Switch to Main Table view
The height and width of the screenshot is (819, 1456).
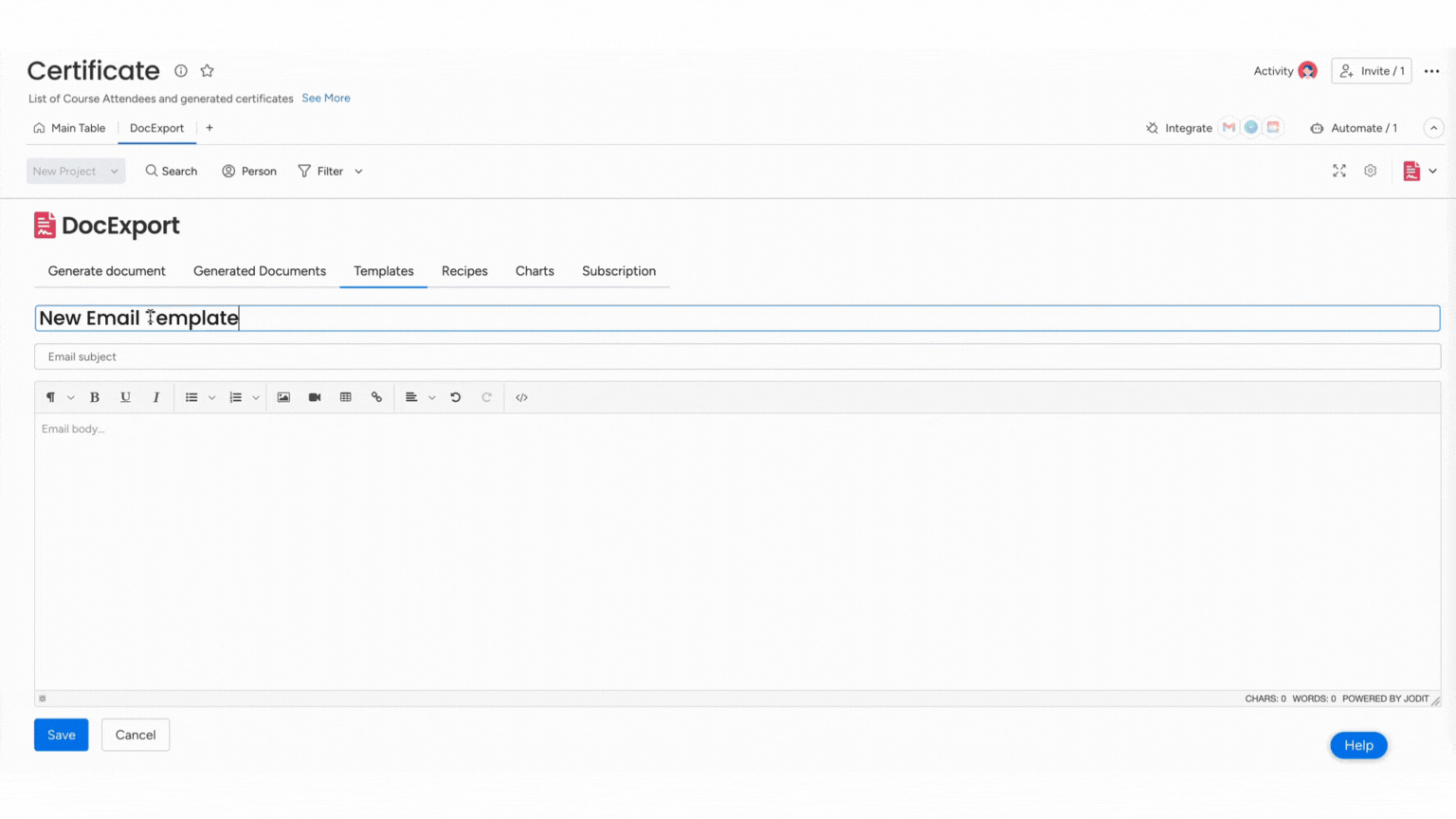69,128
